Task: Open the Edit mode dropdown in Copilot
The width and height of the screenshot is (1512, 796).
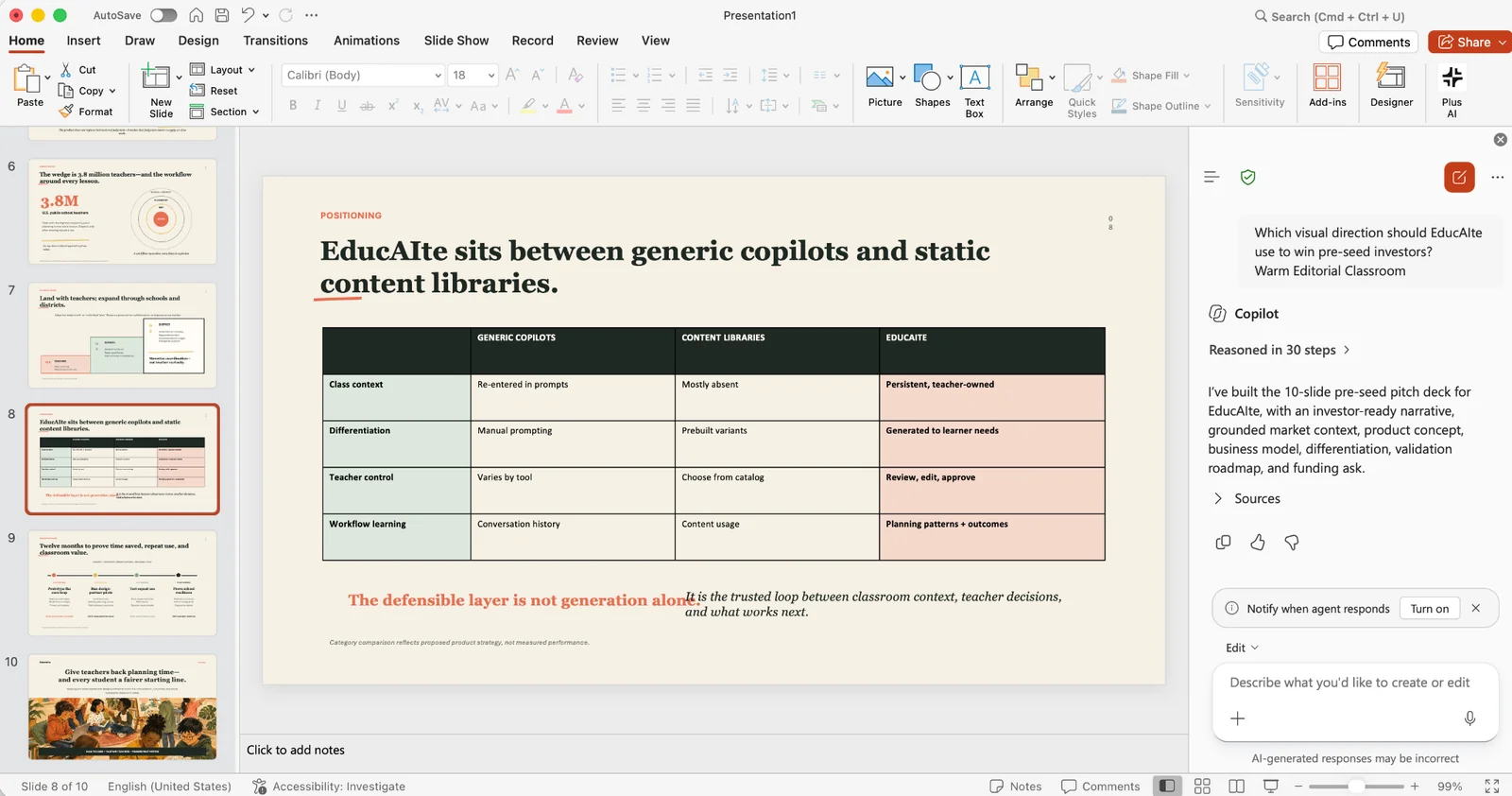Action: [x=1242, y=648]
